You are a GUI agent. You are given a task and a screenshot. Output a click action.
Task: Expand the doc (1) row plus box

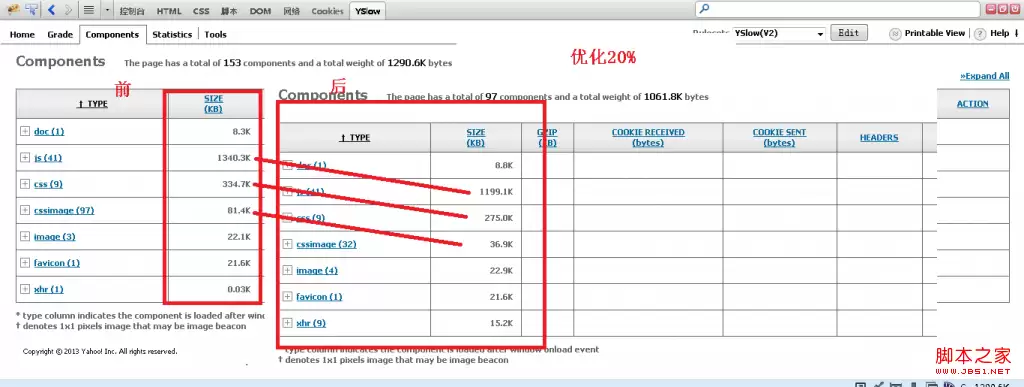pyautogui.click(x=25, y=131)
